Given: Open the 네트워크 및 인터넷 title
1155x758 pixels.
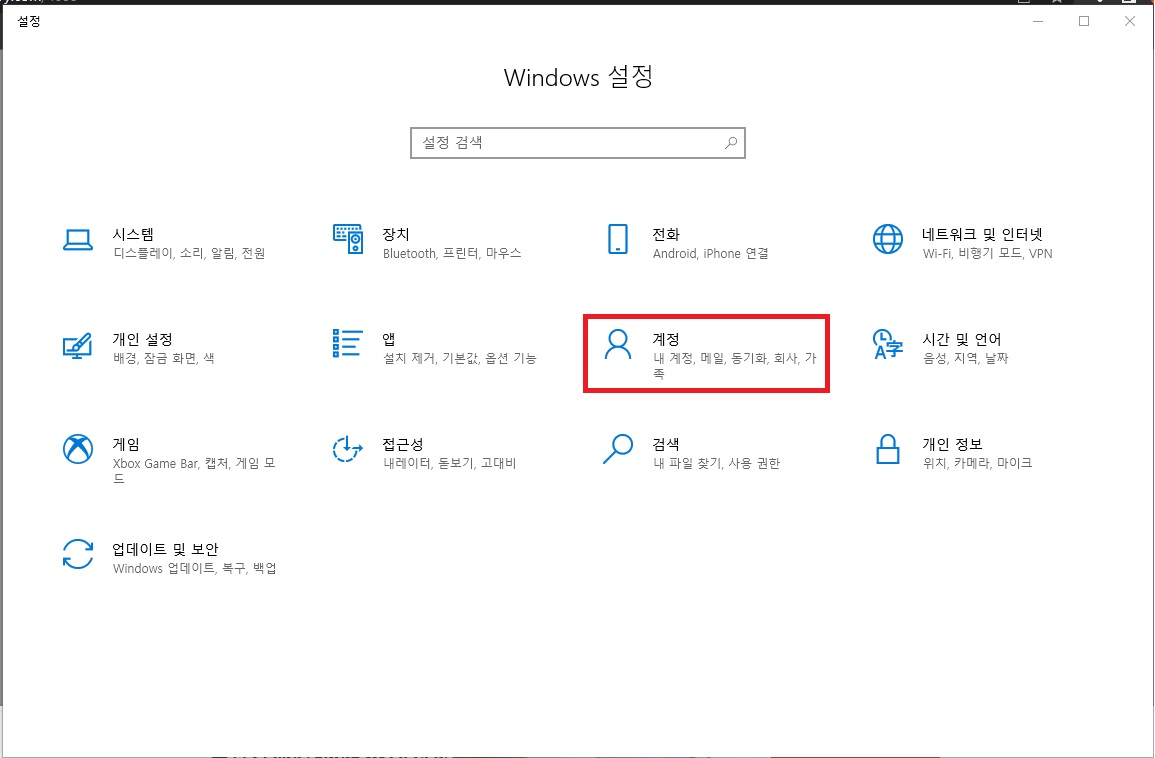Looking at the screenshot, I should 983,234.
